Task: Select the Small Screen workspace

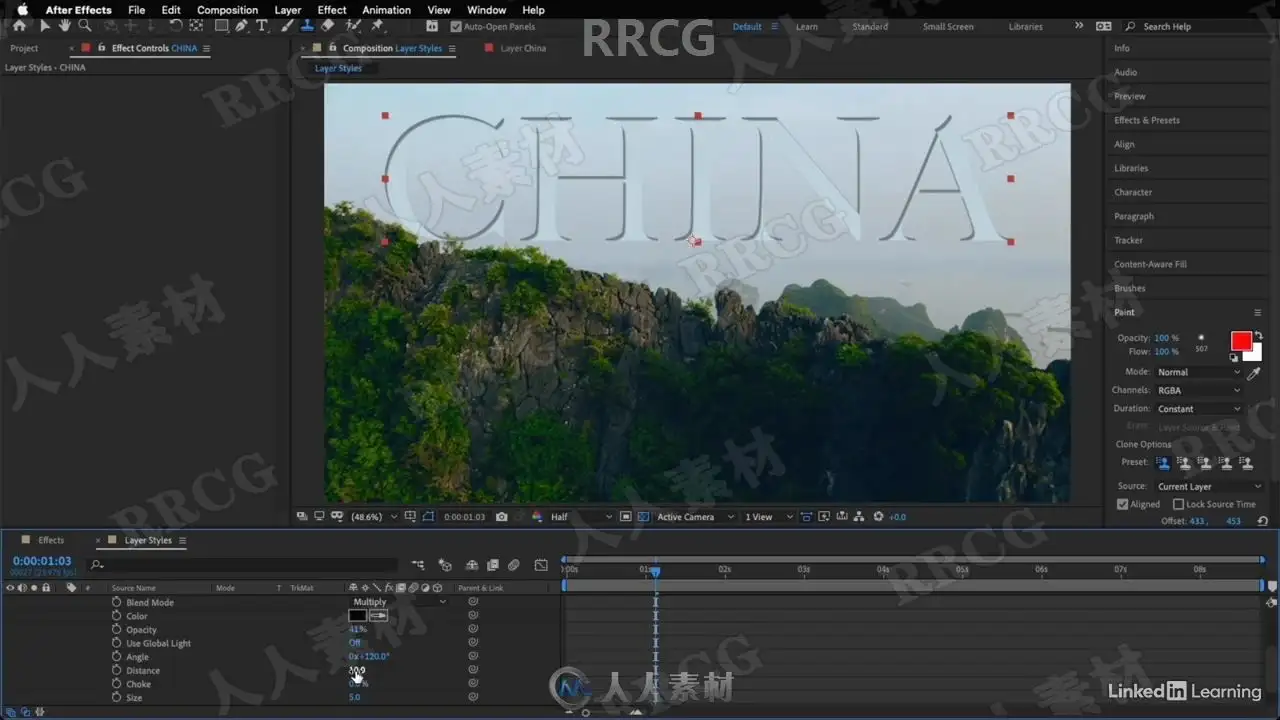Action: coord(948,27)
